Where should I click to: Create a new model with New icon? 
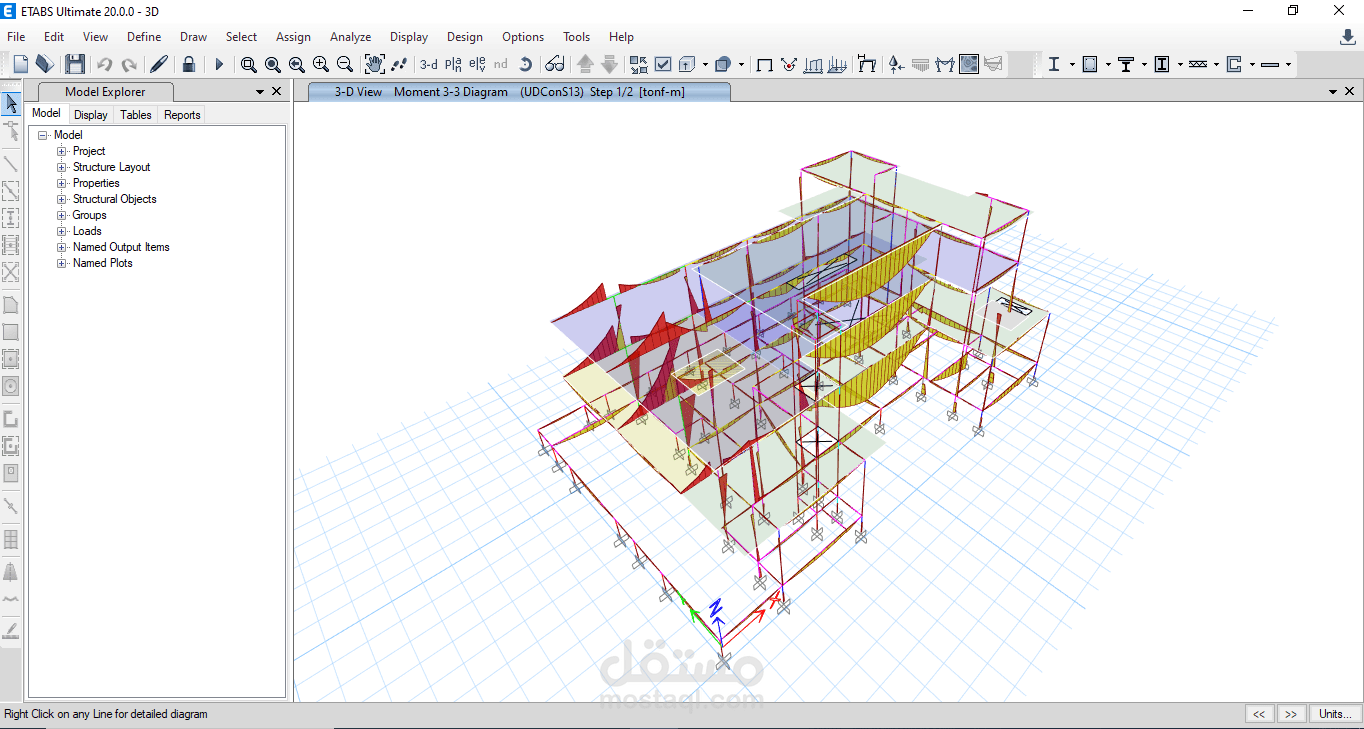pos(20,64)
